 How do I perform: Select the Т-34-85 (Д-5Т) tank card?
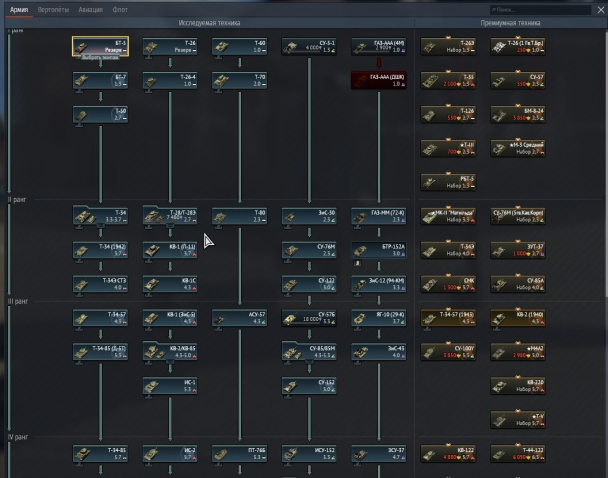[100, 352]
